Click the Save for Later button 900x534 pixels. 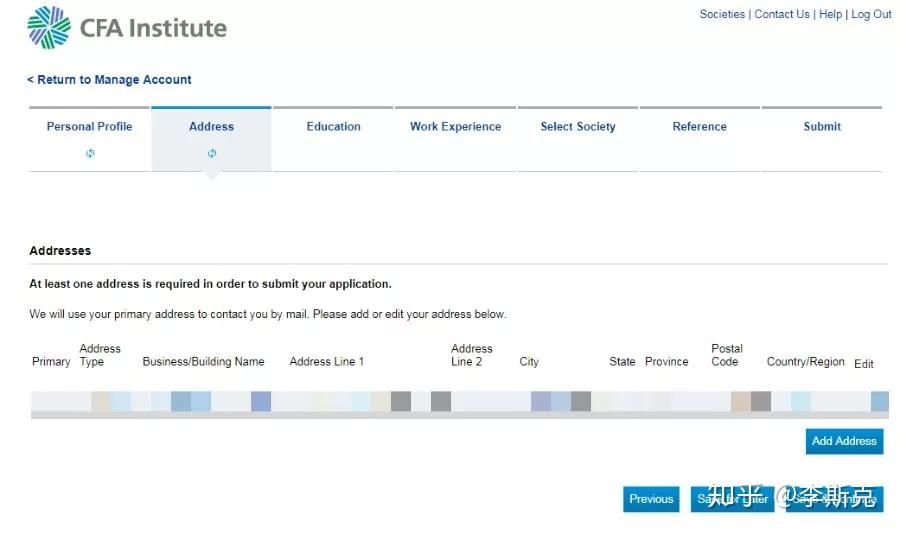tap(734, 499)
